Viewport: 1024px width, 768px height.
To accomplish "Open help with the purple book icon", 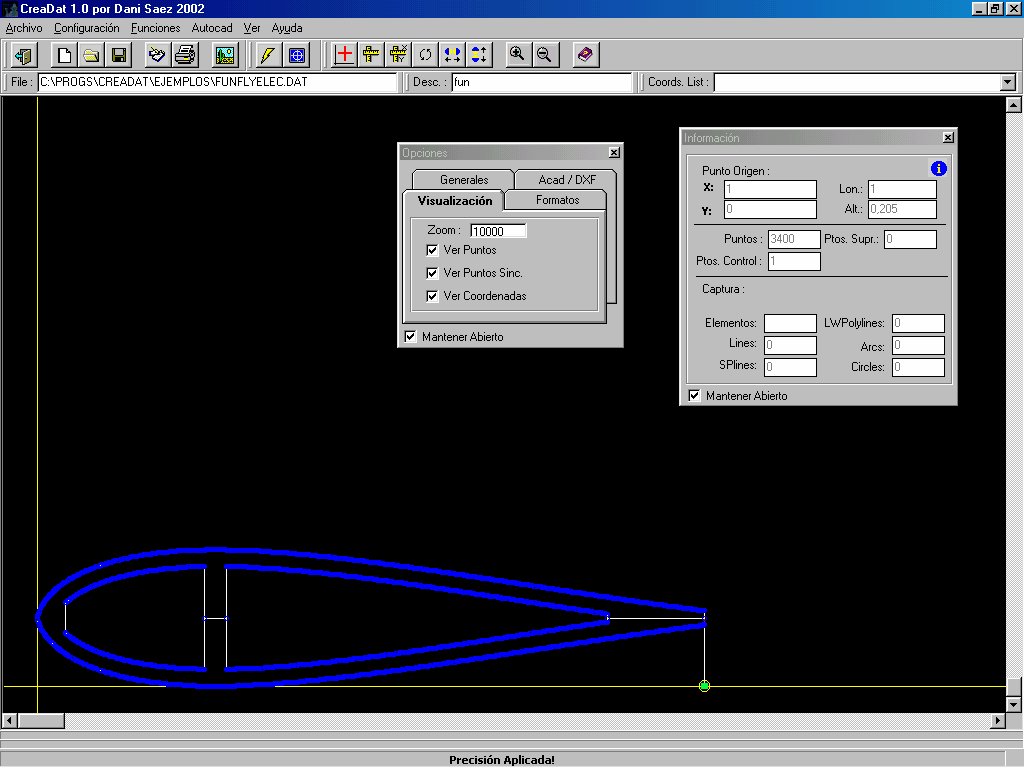I will [x=585, y=55].
